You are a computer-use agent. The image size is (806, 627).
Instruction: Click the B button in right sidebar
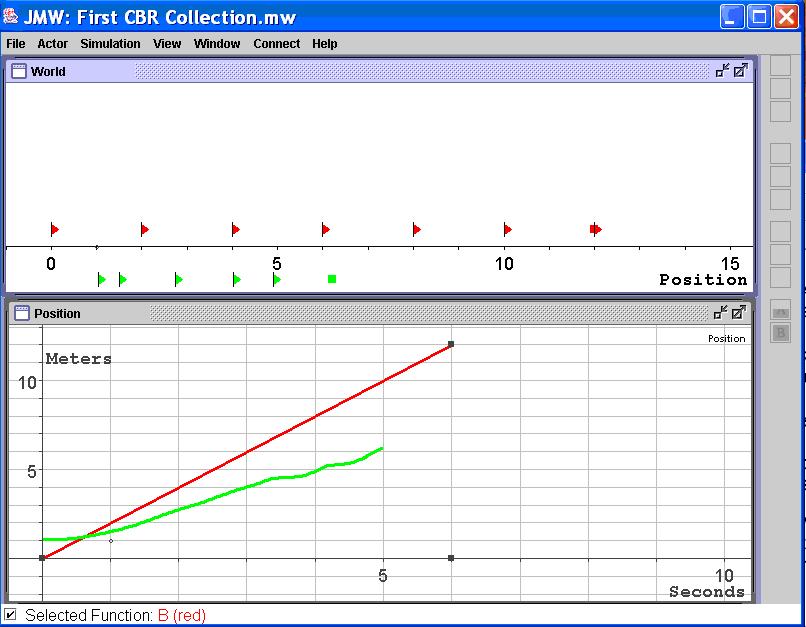[780, 333]
